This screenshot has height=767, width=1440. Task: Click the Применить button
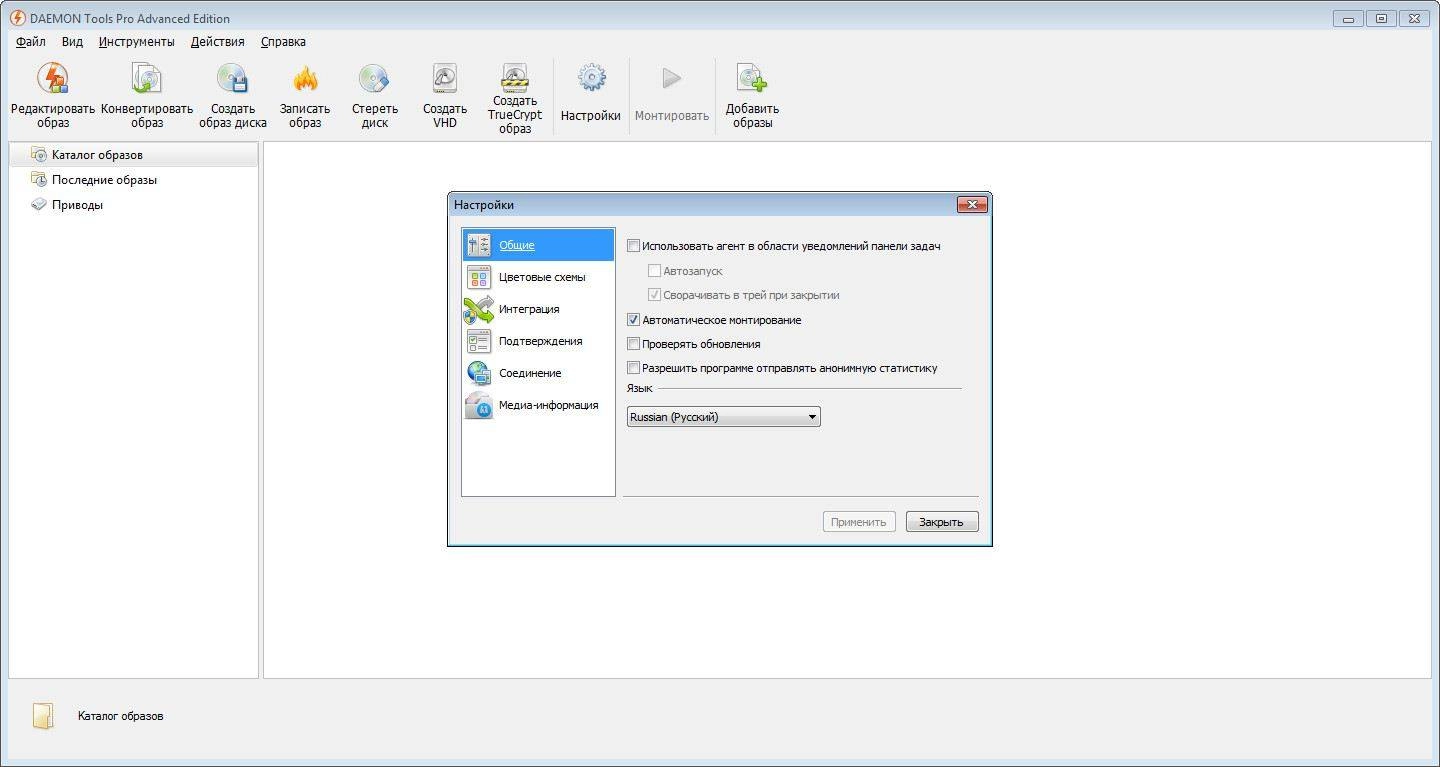coord(859,522)
